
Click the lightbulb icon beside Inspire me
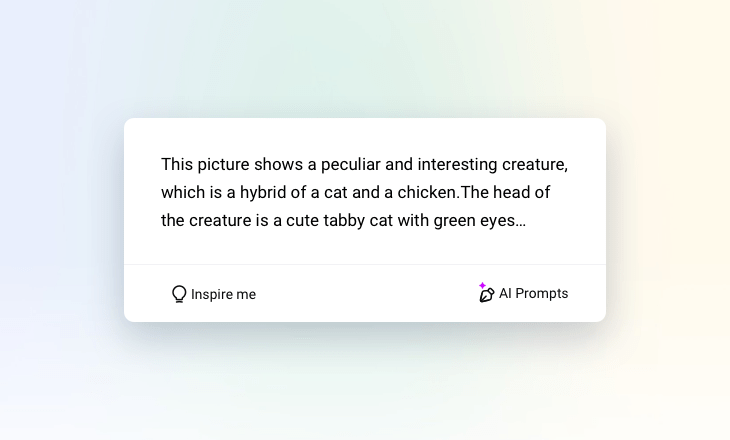[179, 294]
